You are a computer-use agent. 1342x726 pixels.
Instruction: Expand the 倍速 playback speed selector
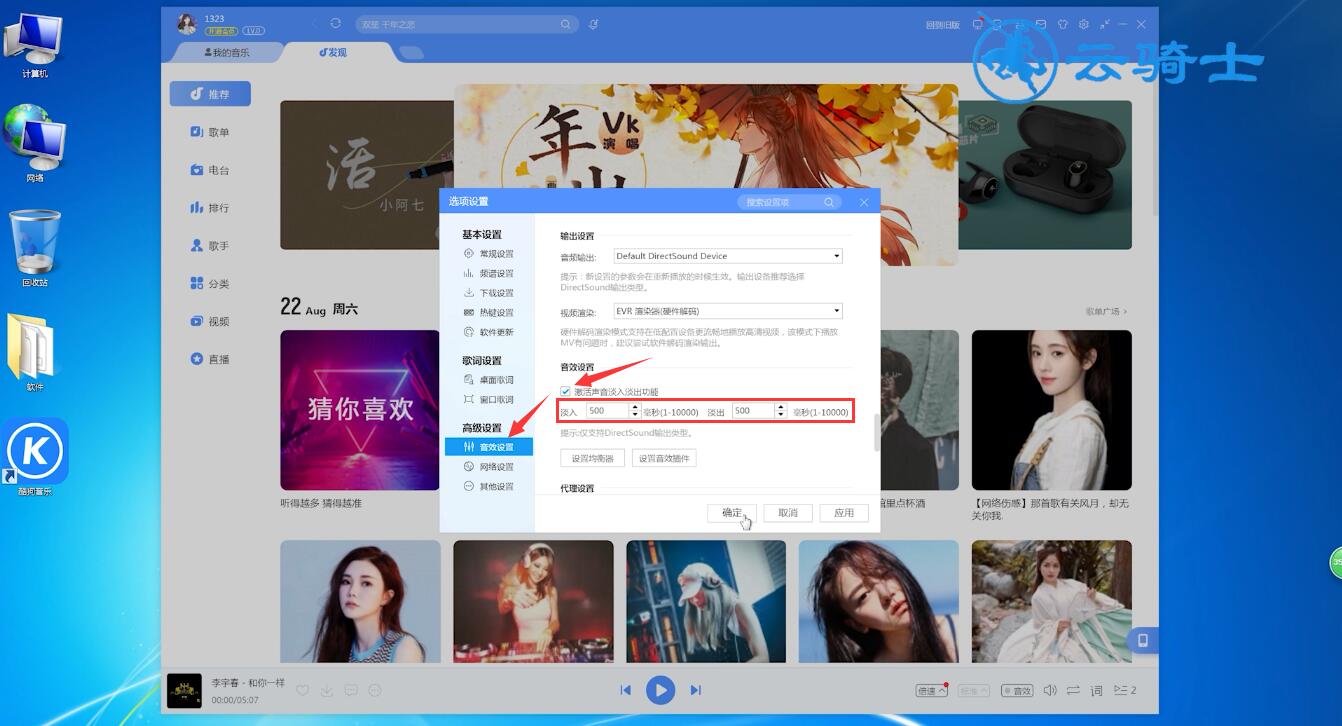point(931,691)
